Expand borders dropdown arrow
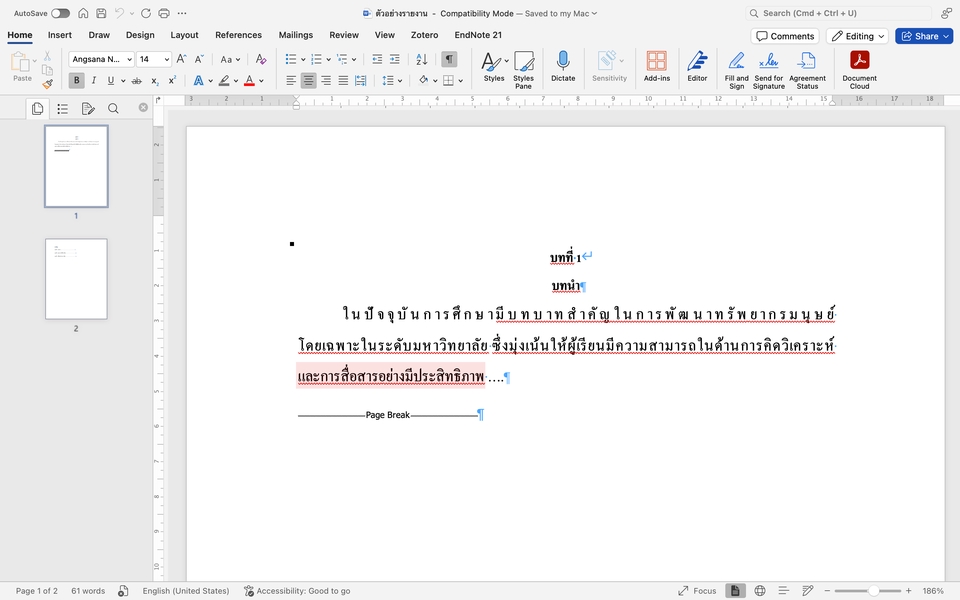Image resolution: width=960 pixels, height=600 pixels. click(x=460, y=81)
